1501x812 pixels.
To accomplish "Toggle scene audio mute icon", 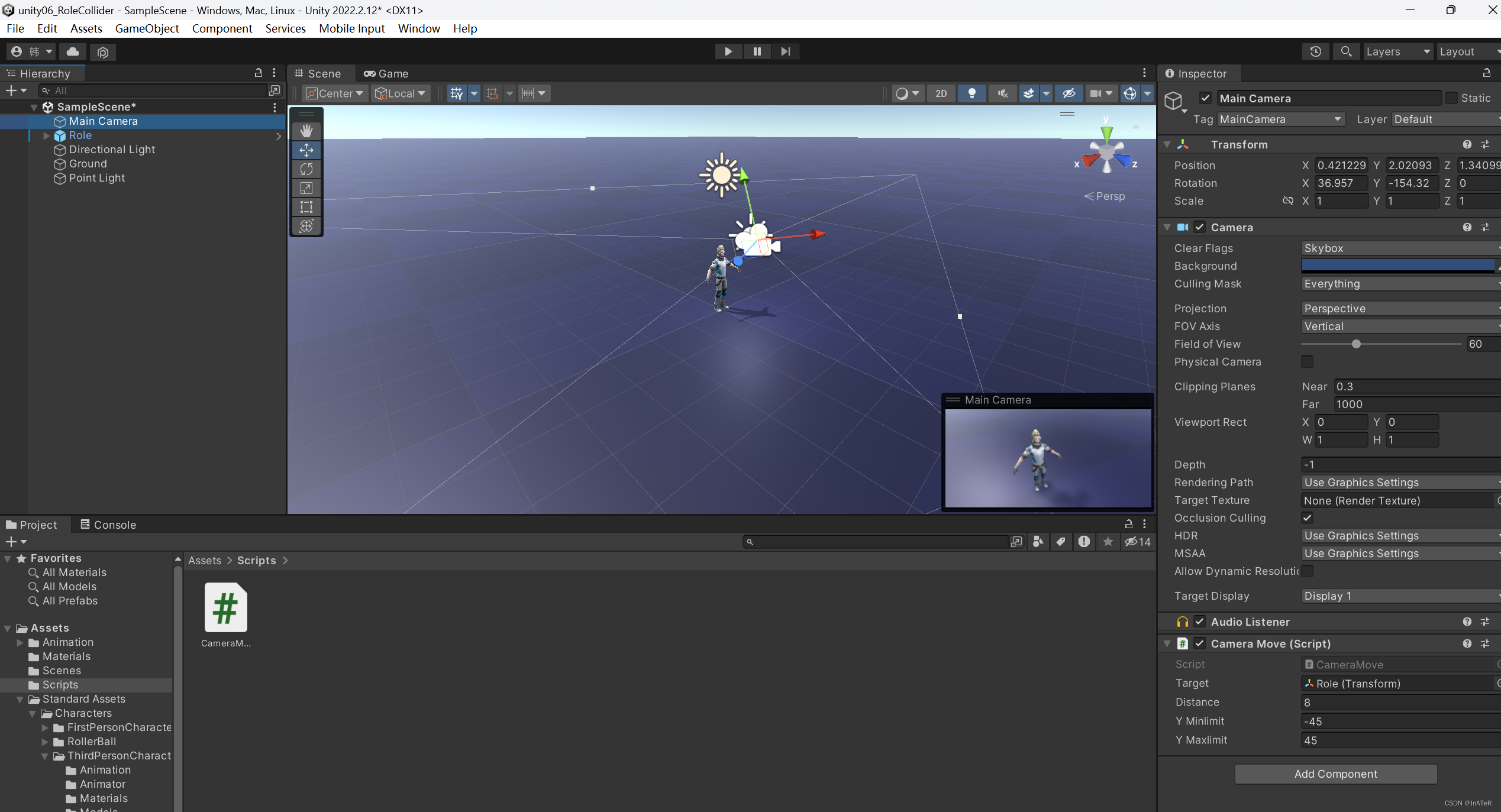I will tap(1002, 93).
